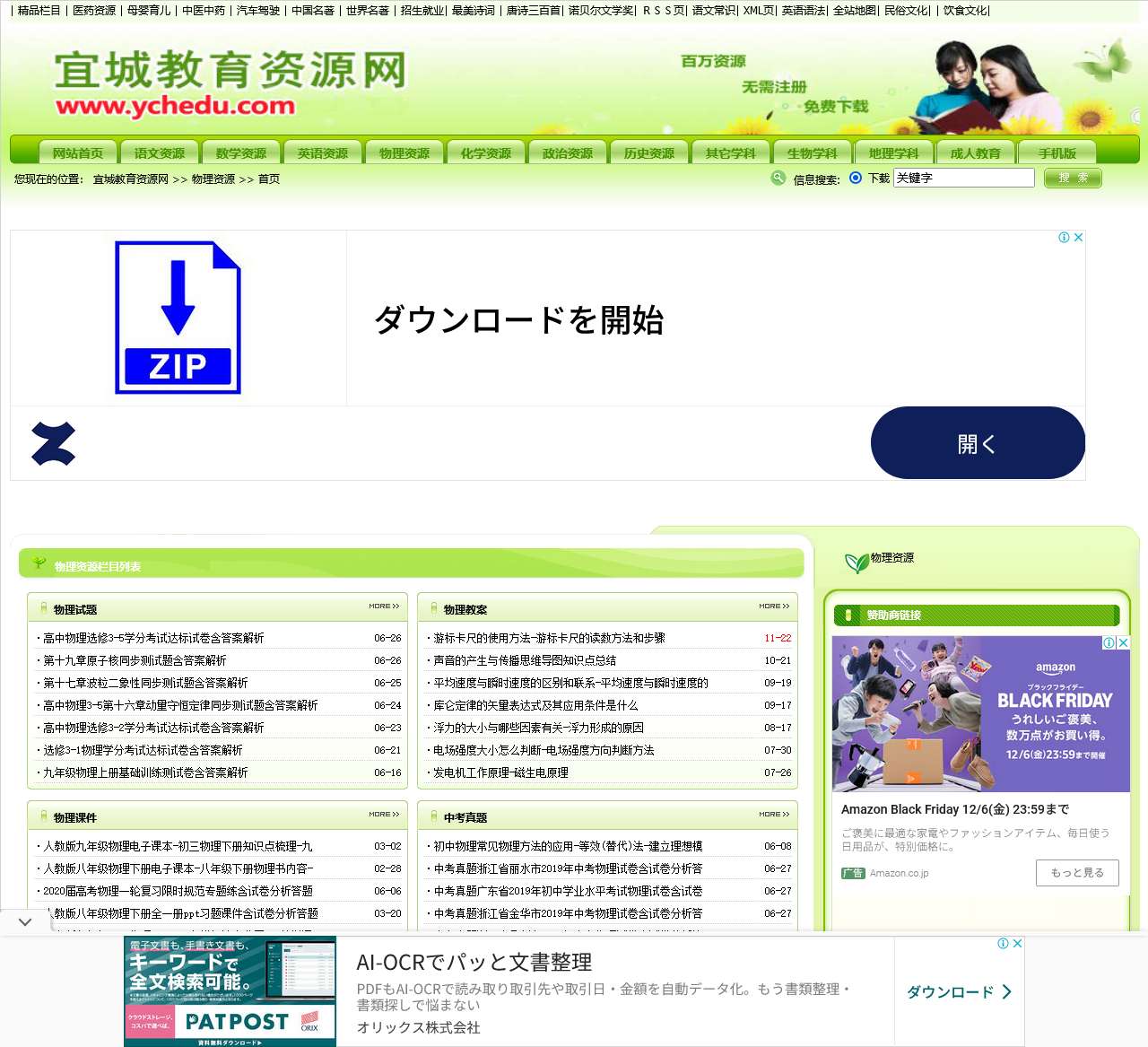Close the Amazon Black Friday ad
The image size is (1148, 1047).
click(1123, 642)
